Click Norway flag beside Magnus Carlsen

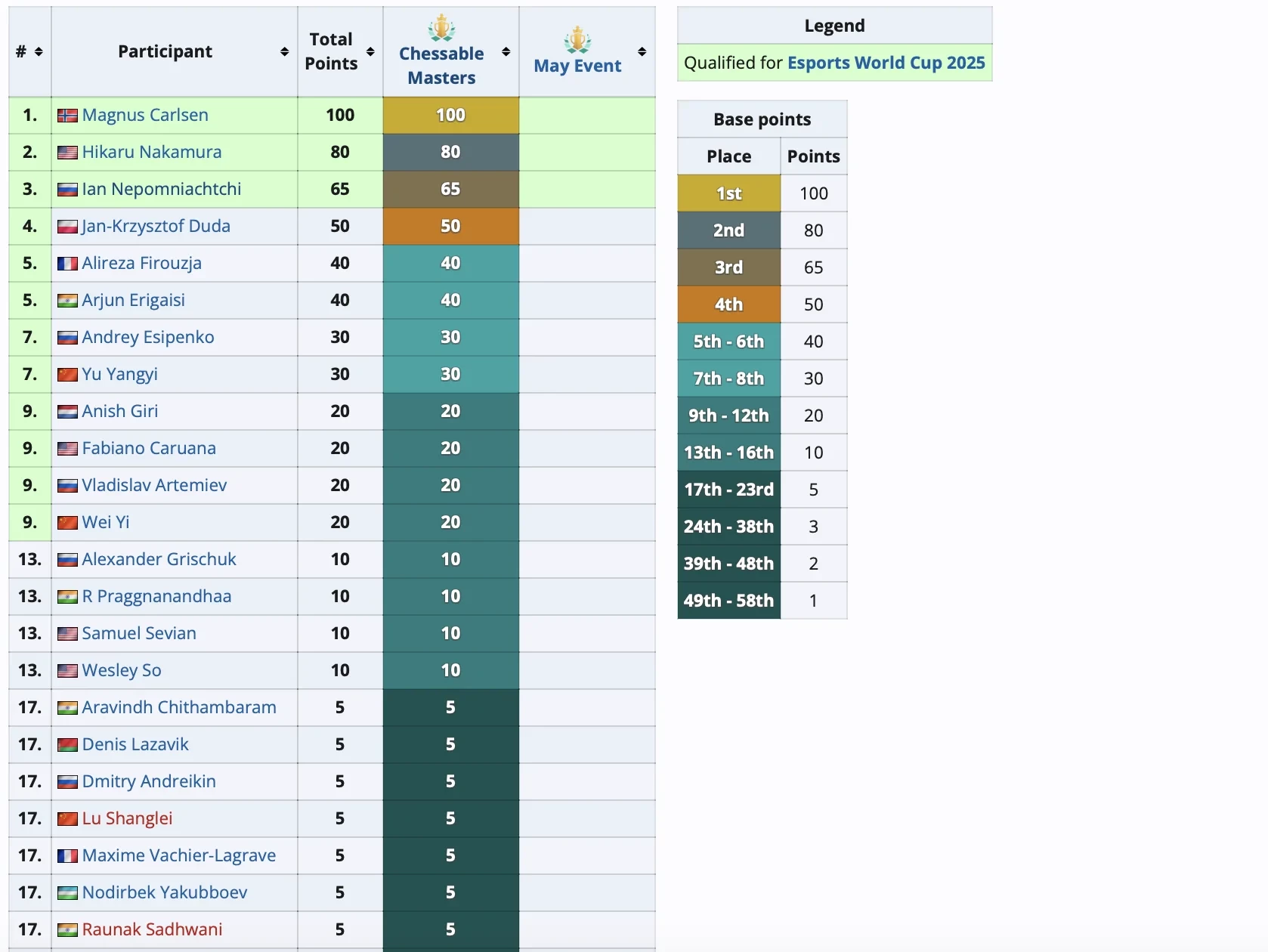[x=67, y=116]
